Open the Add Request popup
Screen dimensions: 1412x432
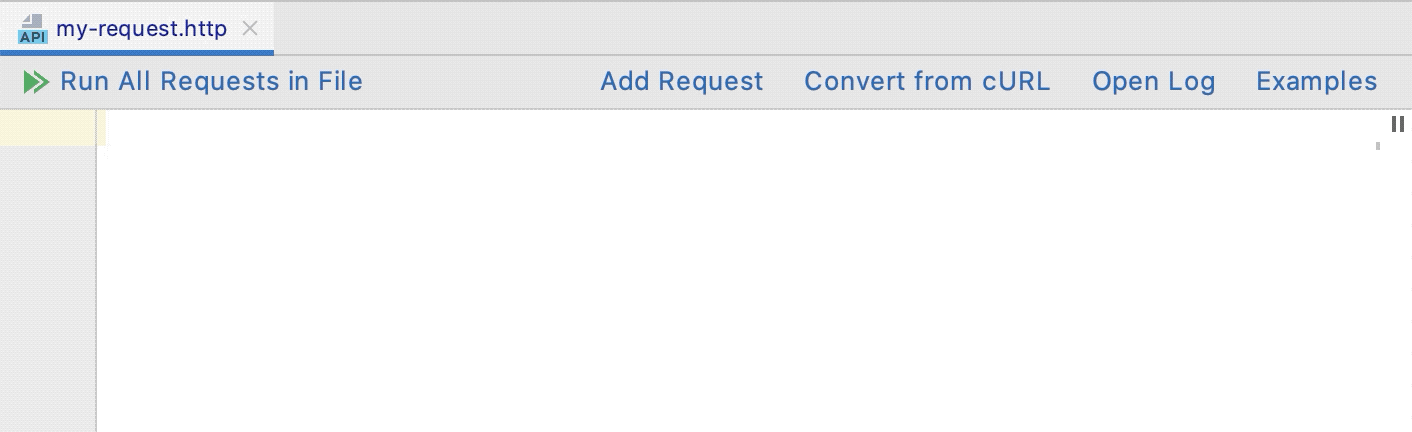(682, 81)
